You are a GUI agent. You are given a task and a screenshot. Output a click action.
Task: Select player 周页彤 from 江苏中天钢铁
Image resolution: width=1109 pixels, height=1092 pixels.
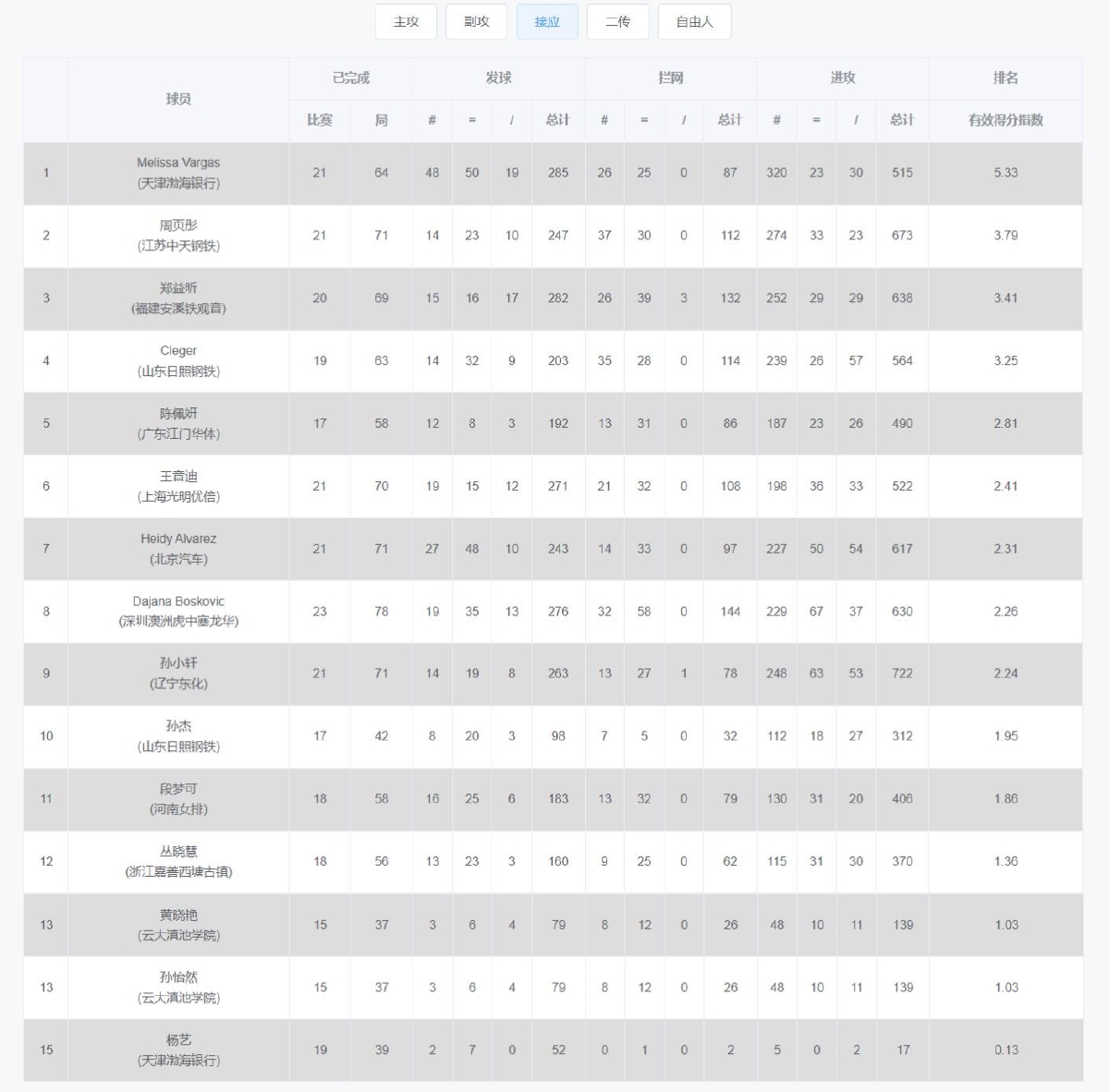pyautogui.click(x=553, y=236)
